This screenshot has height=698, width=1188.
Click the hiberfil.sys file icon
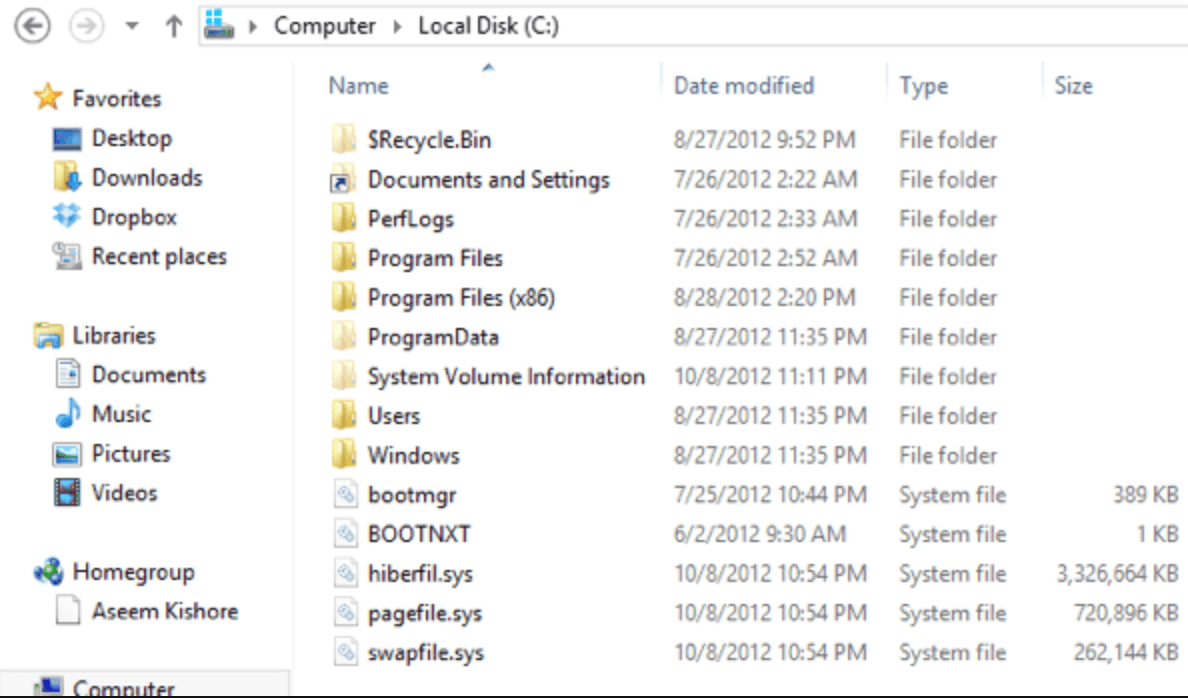(345, 573)
